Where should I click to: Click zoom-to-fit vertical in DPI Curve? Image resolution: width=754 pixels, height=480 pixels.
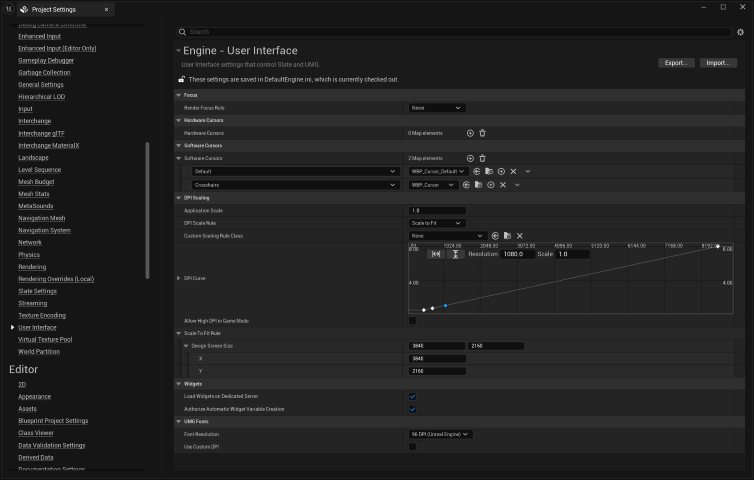pyautogui.click(x=455, y=254)
